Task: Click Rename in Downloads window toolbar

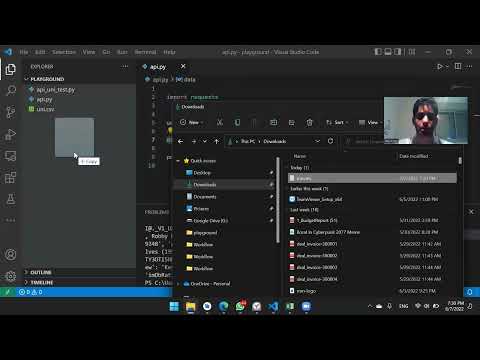Action: pos(273,122)
